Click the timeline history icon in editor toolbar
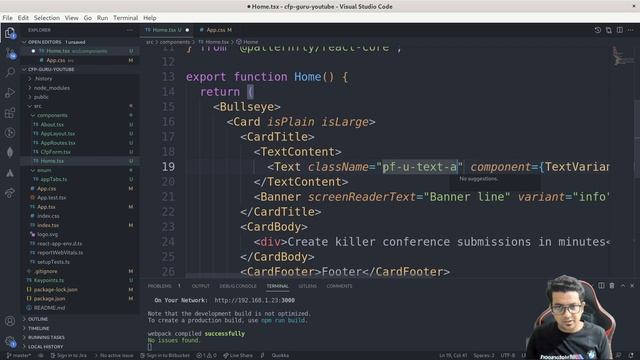This screenshot has height=360, width=640. [598, 30]
